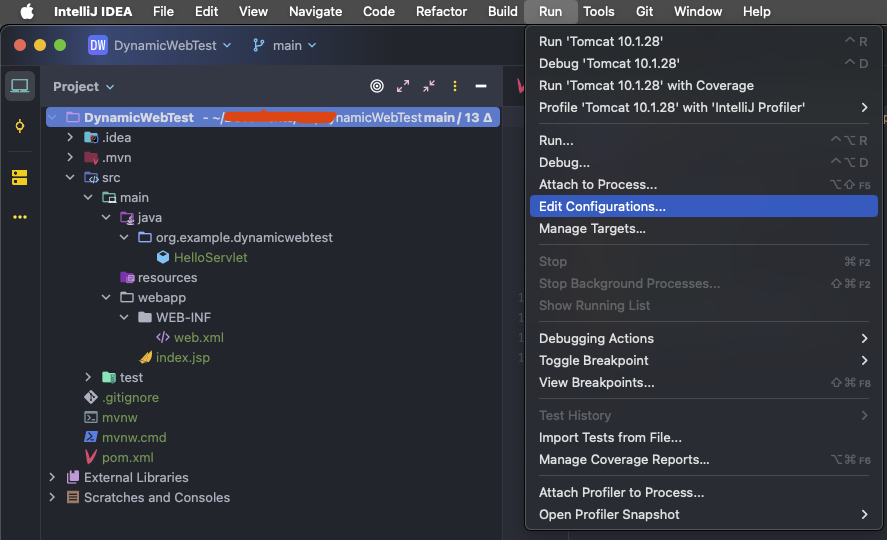Collapse the WEB-INF folder
The height and width of the screenshot is (540, 887).
(124, 317)
